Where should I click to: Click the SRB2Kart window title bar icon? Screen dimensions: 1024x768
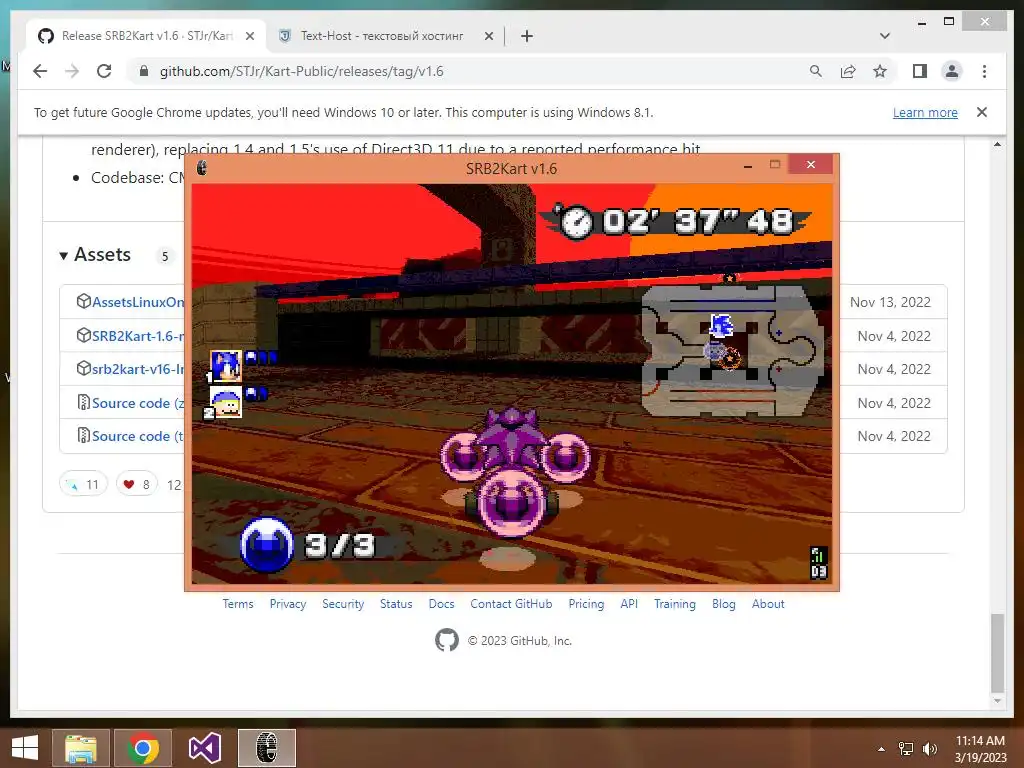pos(202,168)
